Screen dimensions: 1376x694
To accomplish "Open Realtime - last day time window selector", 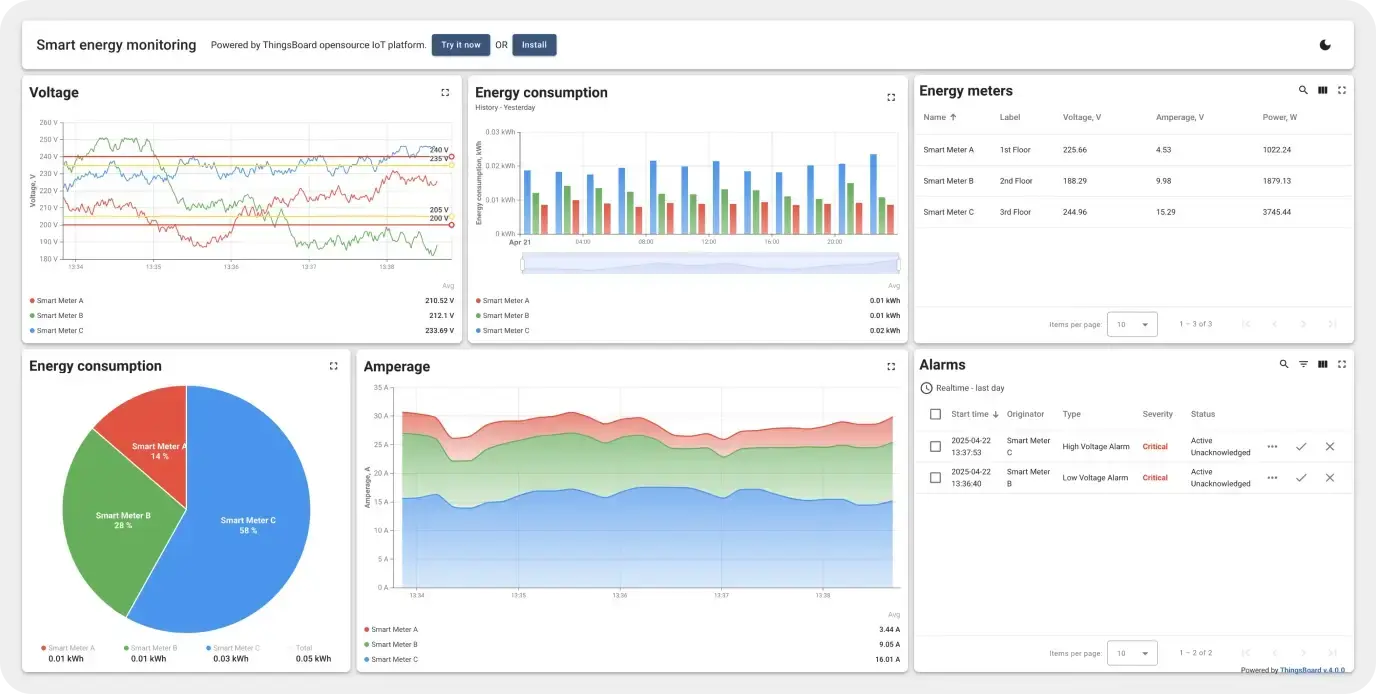I will pyautogui.click(x=962, y=388).
